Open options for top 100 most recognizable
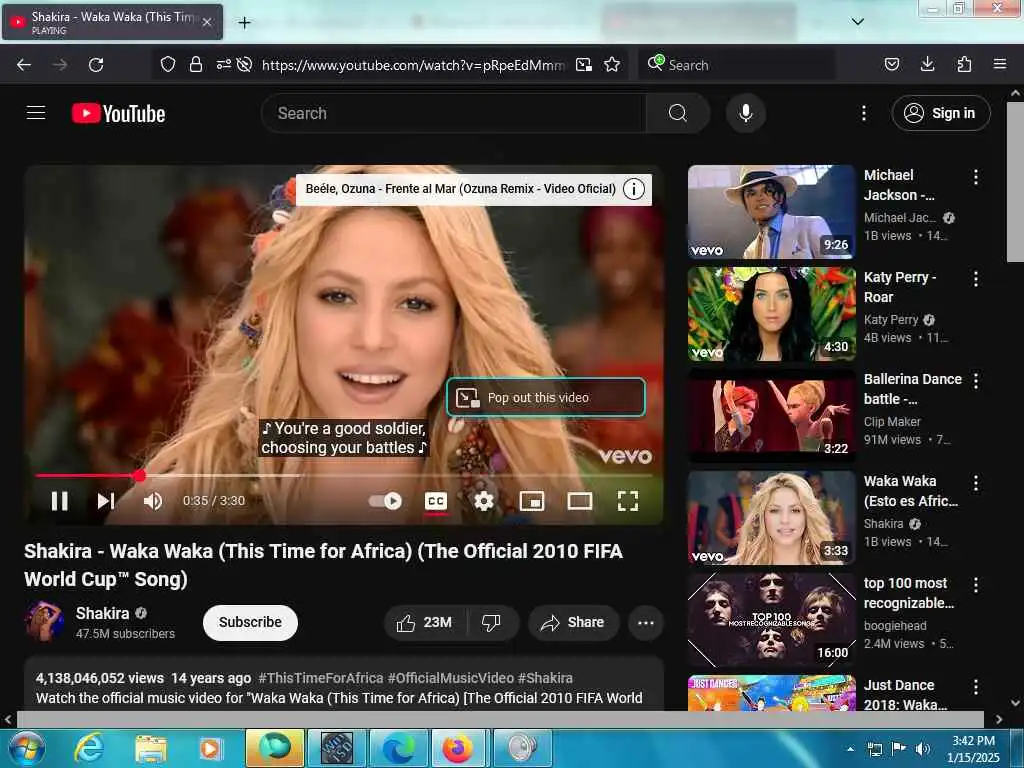Image resolution: width=1024 pixels, height=768 pixels. pyautogui.click(x=976, y=585)
